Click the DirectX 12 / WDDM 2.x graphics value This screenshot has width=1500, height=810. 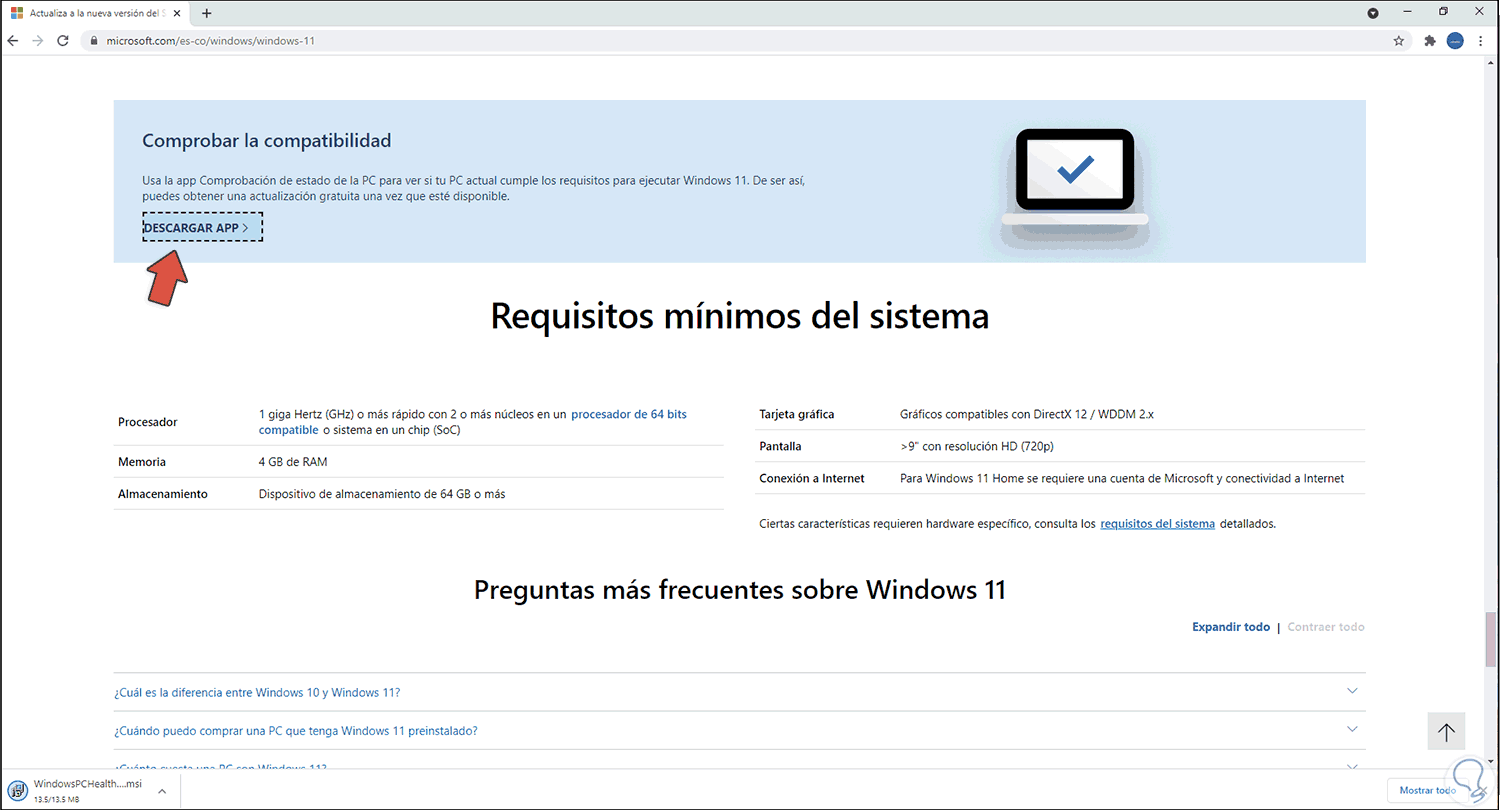[x=1027, y=414]
